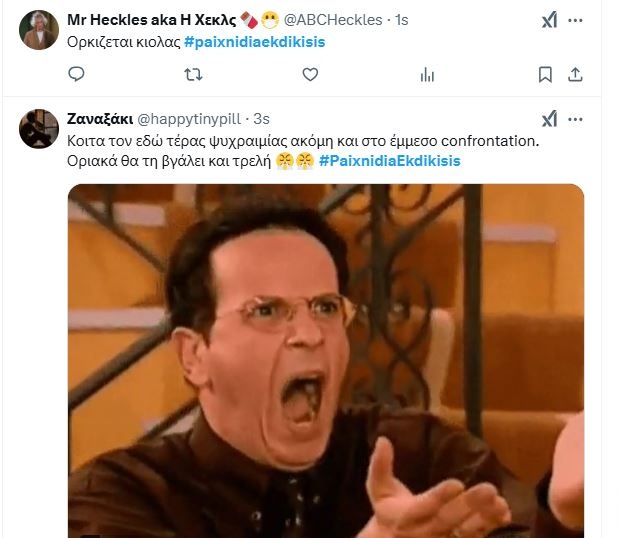
Task: Open the @ABCHeckles handle
Action: pyautogui.click(x=333, y=20)
